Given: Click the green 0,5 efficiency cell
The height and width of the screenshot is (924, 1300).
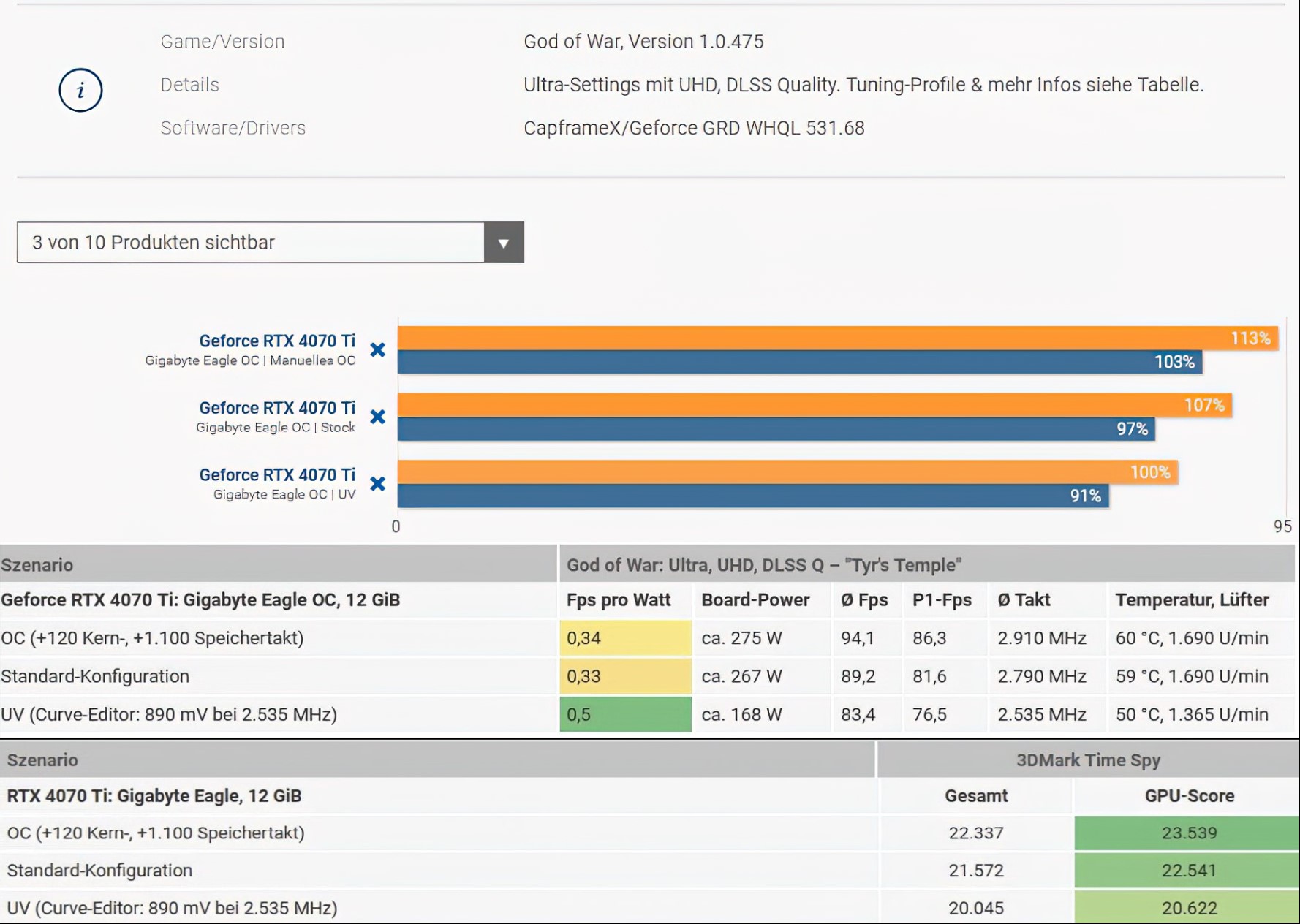Looking at the screenshot, I should (625, 714).
